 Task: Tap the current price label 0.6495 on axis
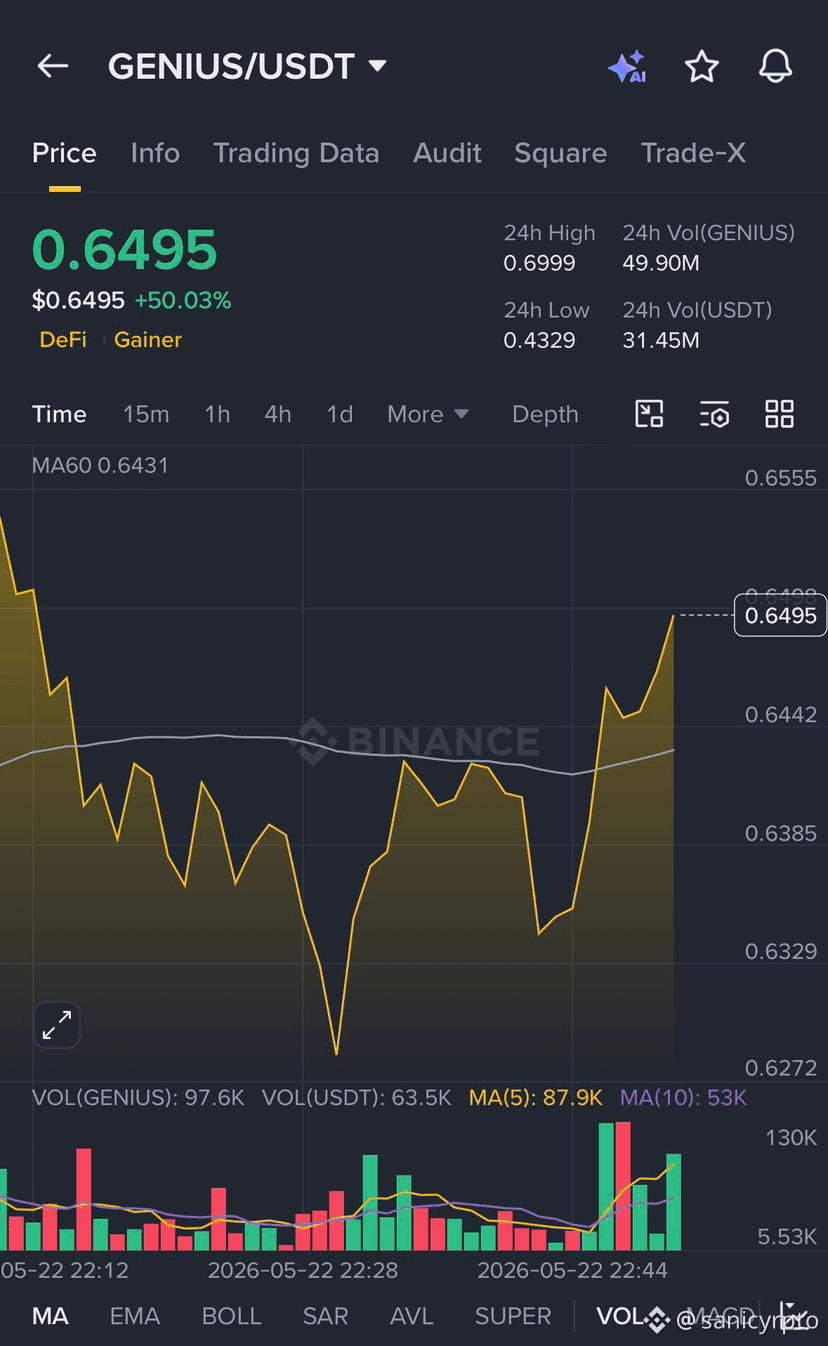click(x=782, y=615)
